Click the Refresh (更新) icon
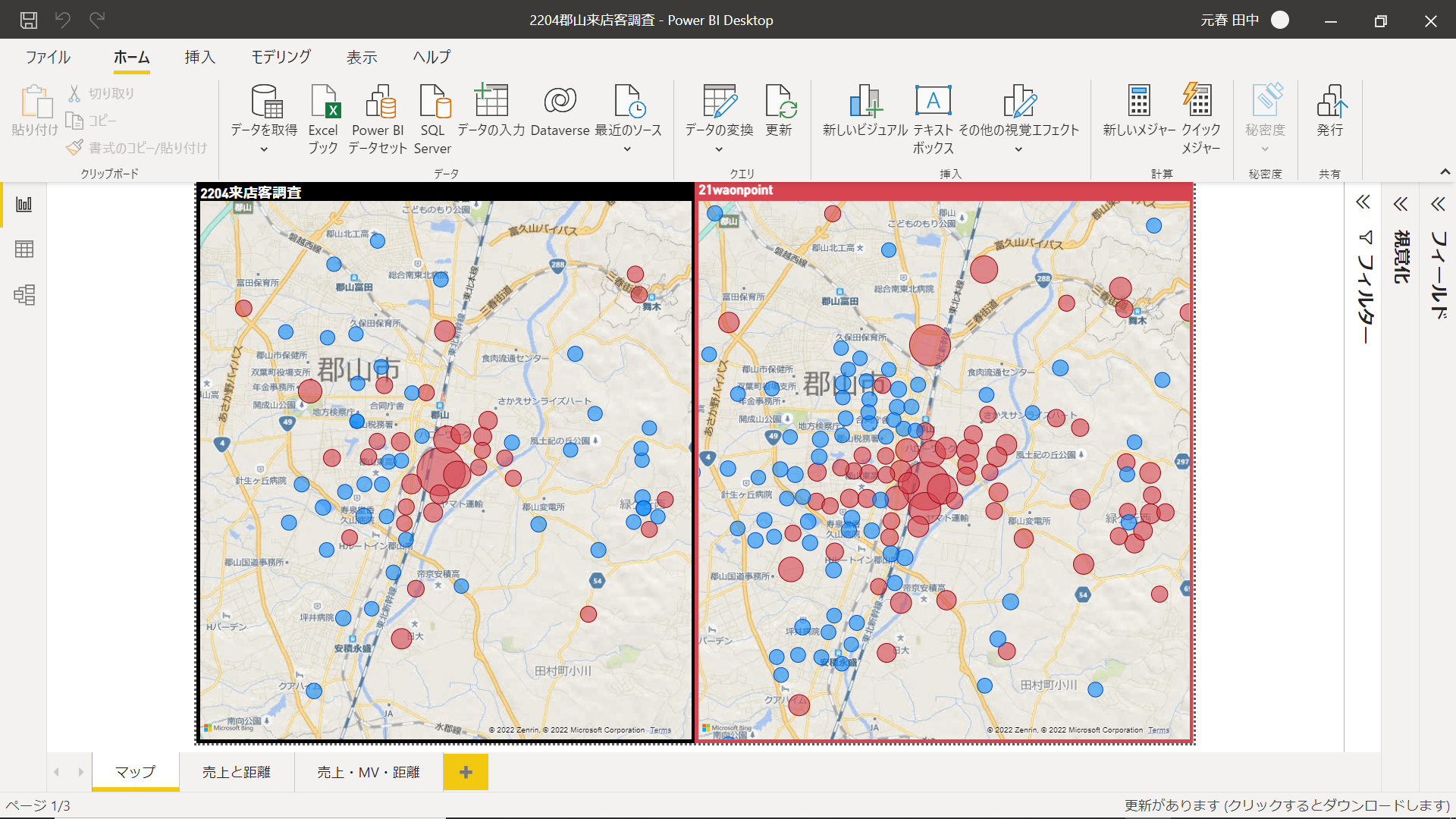Image resolution: width=1456 pixels, height=819 pixels. [779, 102]
